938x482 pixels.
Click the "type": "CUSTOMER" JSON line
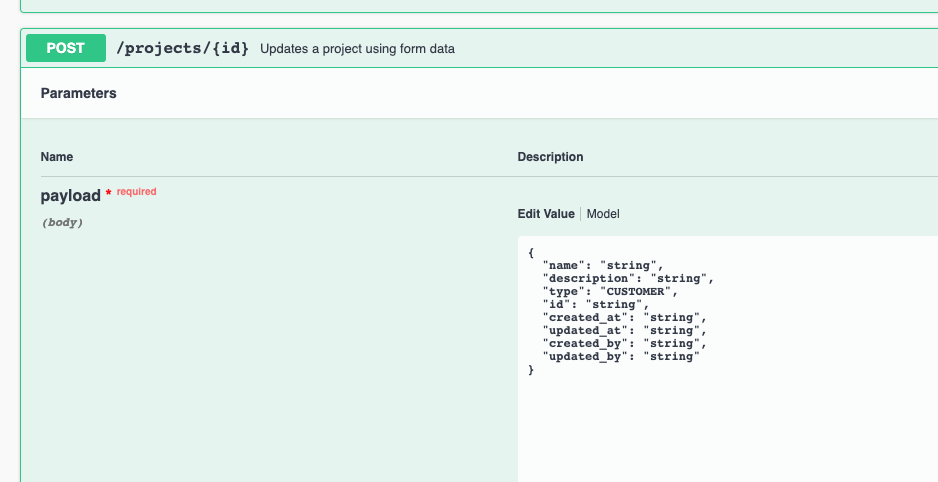coord(610,292)
